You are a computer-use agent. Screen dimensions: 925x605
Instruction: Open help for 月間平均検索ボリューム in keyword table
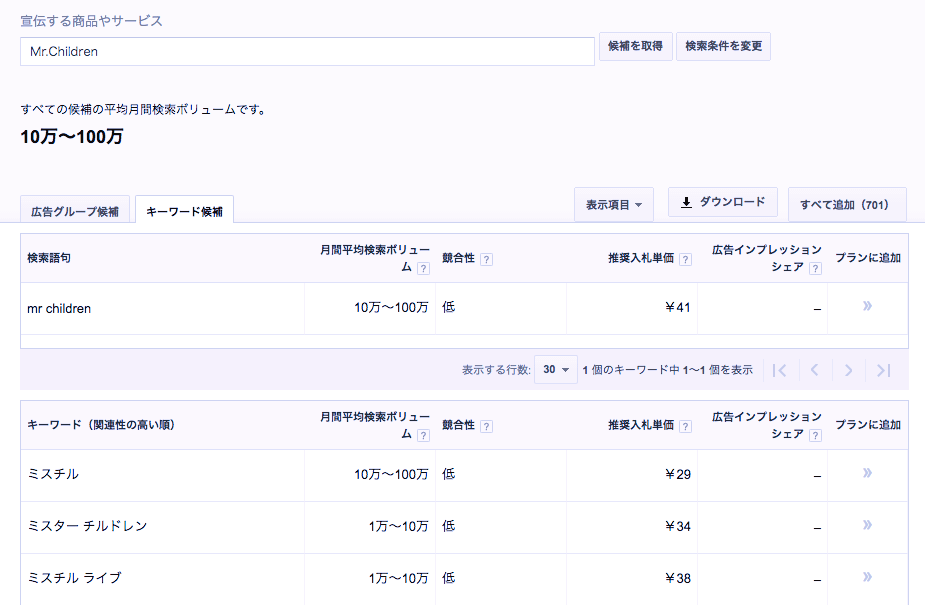[x=423, y=436]
